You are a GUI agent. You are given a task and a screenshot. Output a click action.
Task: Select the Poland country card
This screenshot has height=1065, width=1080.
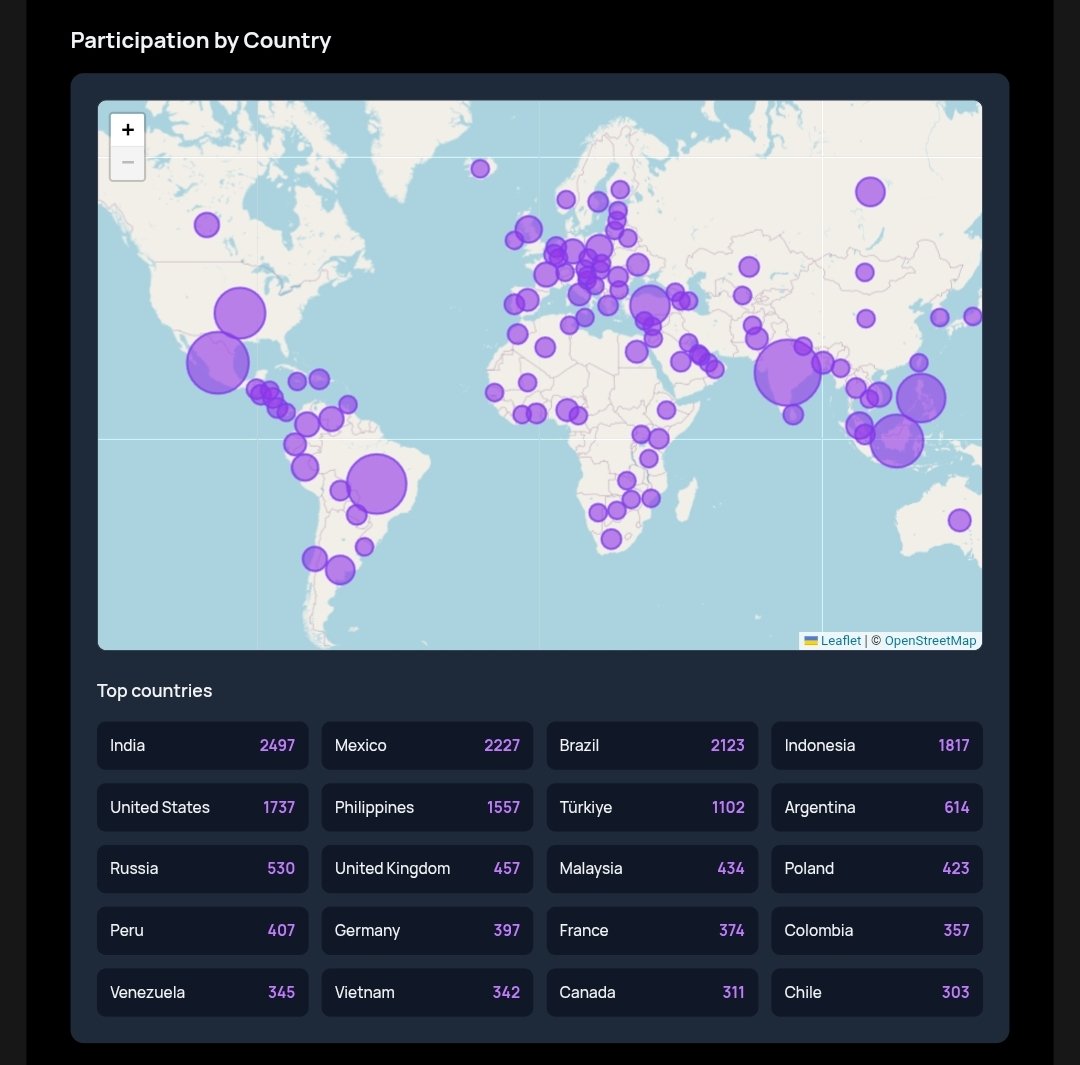click(877, 869)
